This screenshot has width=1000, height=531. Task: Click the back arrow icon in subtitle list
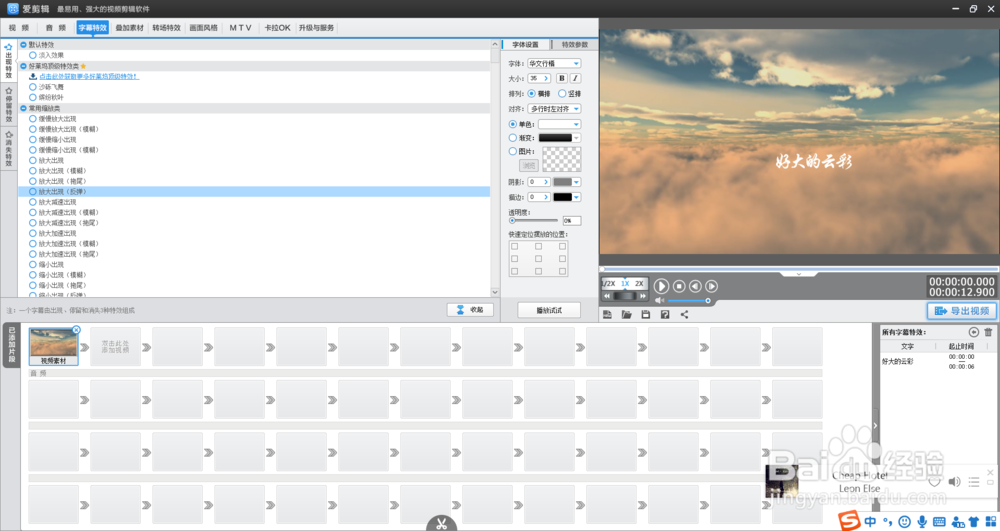pyautogui.click(x=973, y=332)
